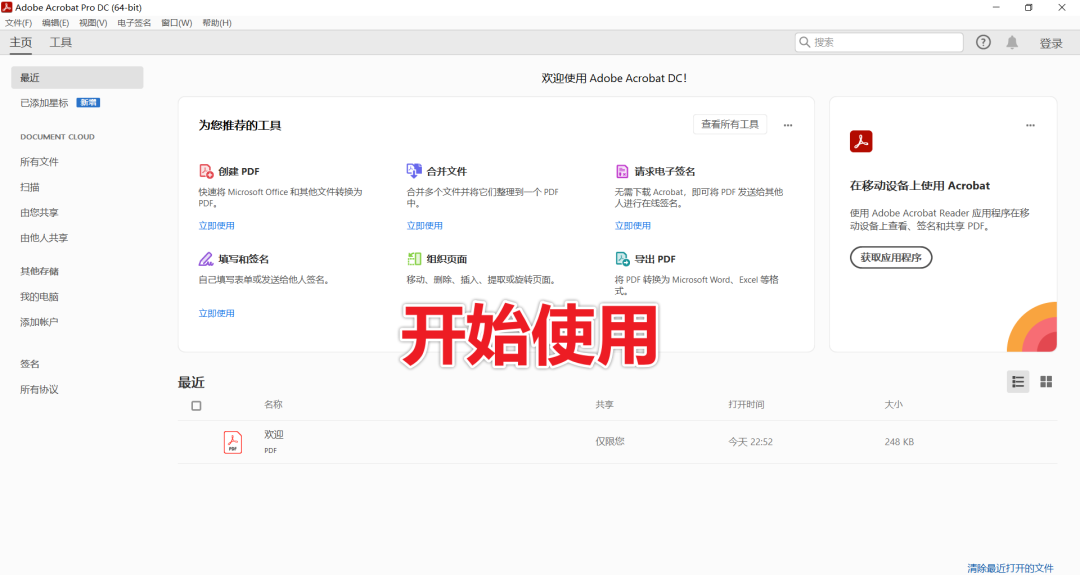The height and width of the screenshot is (575, 1080).
Task: Click the 创建 PDF heading
Action: tap(239, 171)
